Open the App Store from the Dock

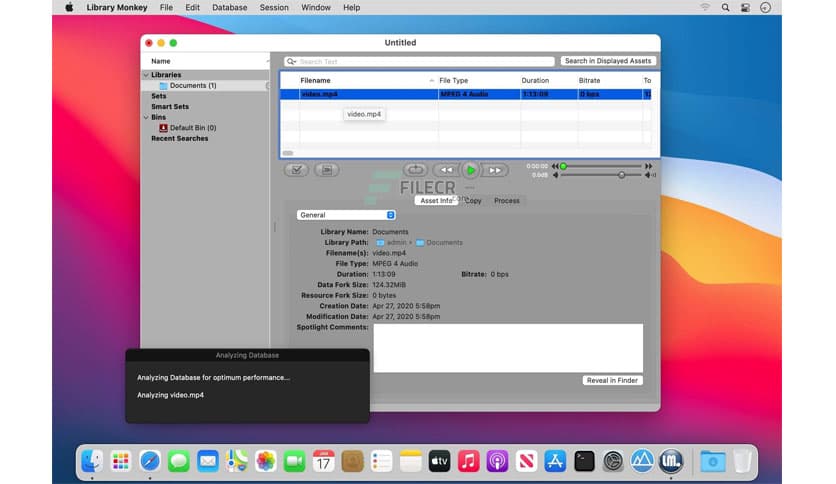coord(555,461)
